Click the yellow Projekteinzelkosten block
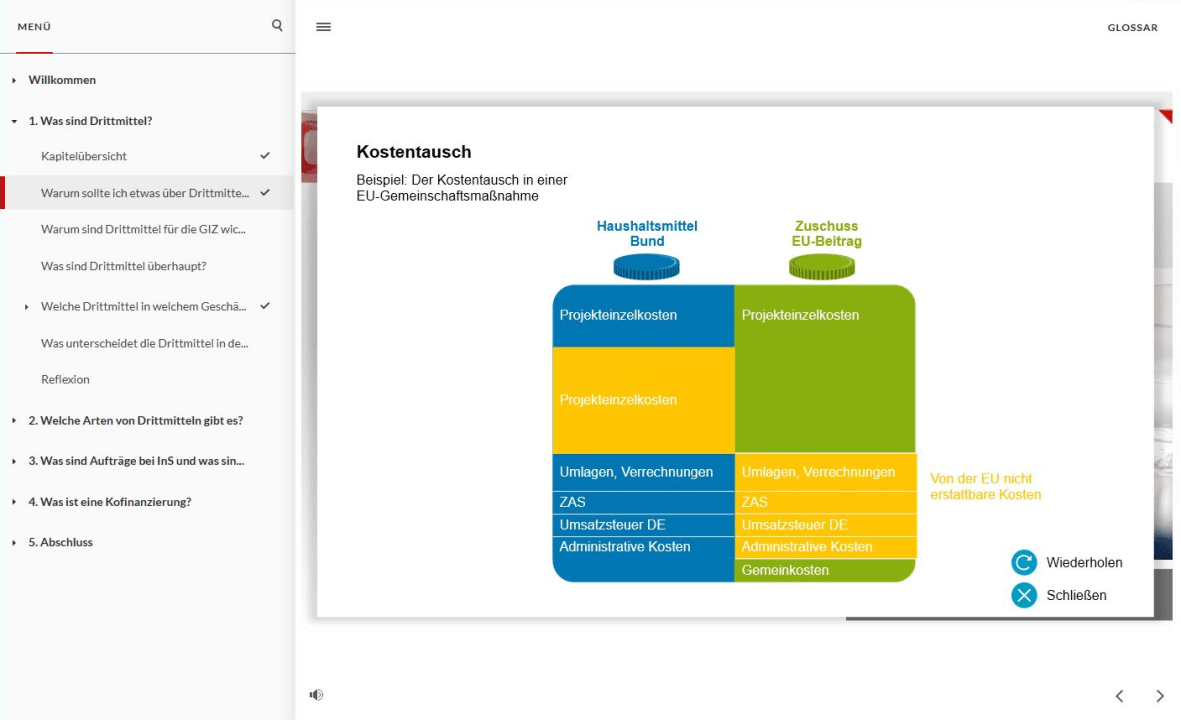This screenshot has width=1181, height=720. 643,400
